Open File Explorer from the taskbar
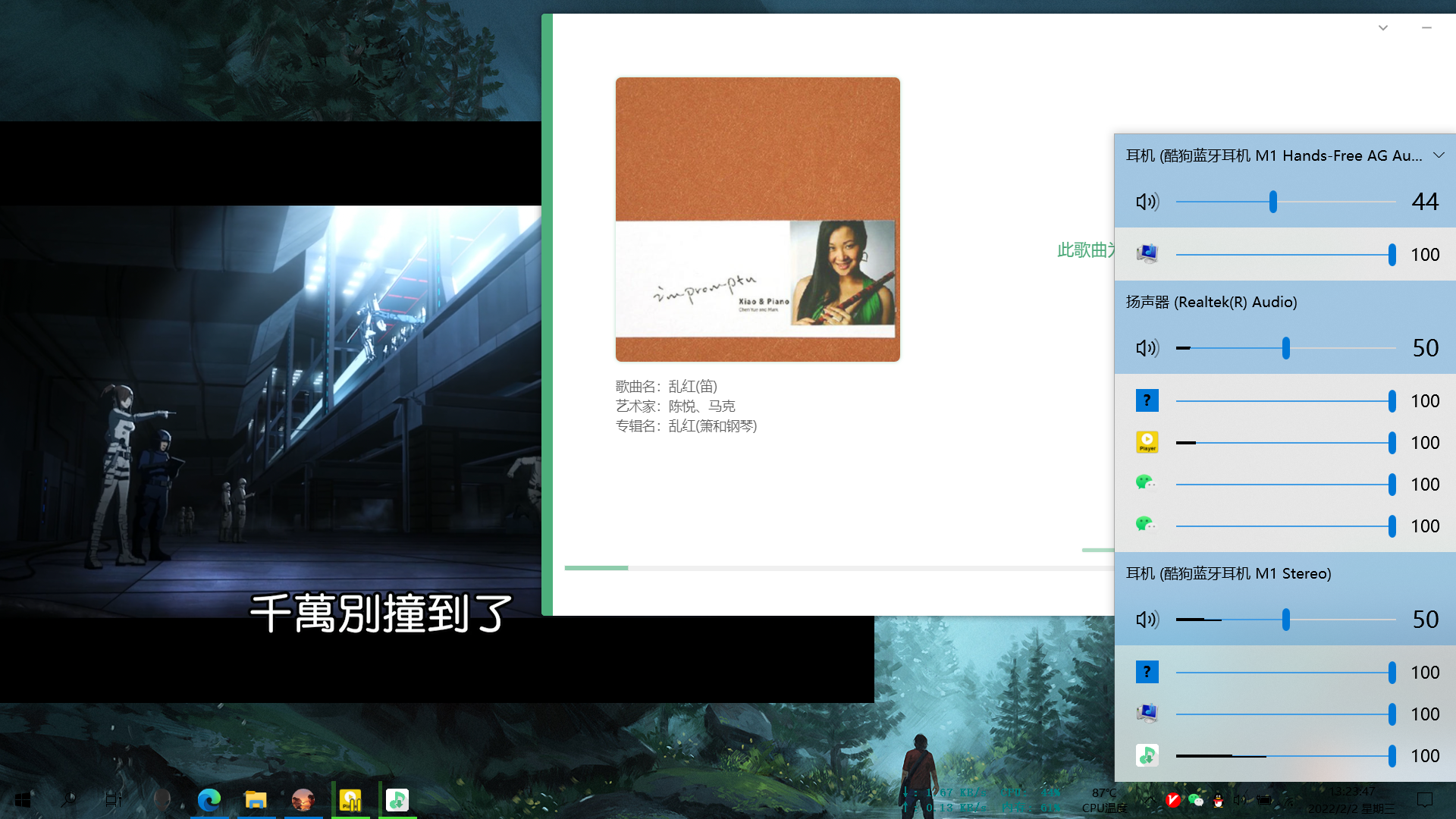 (x=256, y=799)
